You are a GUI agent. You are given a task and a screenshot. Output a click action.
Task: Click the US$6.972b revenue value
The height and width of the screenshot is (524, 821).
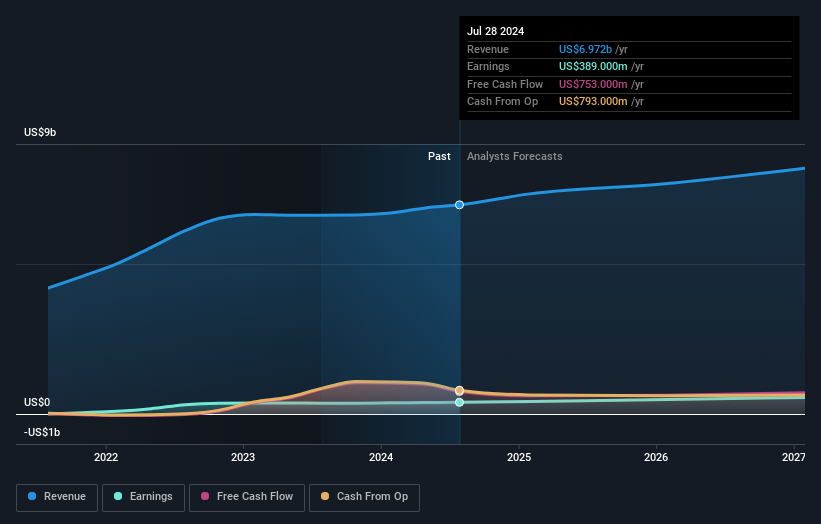pos(585,49)
